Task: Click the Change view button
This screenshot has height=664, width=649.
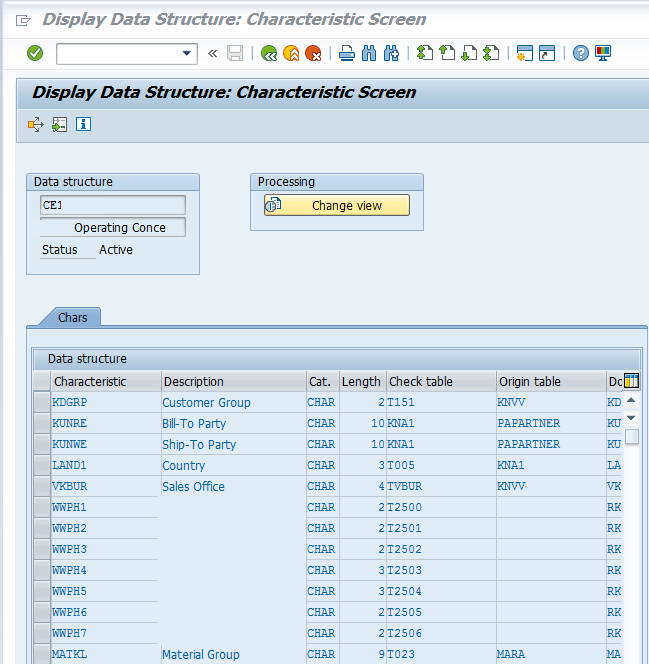Action: pos(337,205)
